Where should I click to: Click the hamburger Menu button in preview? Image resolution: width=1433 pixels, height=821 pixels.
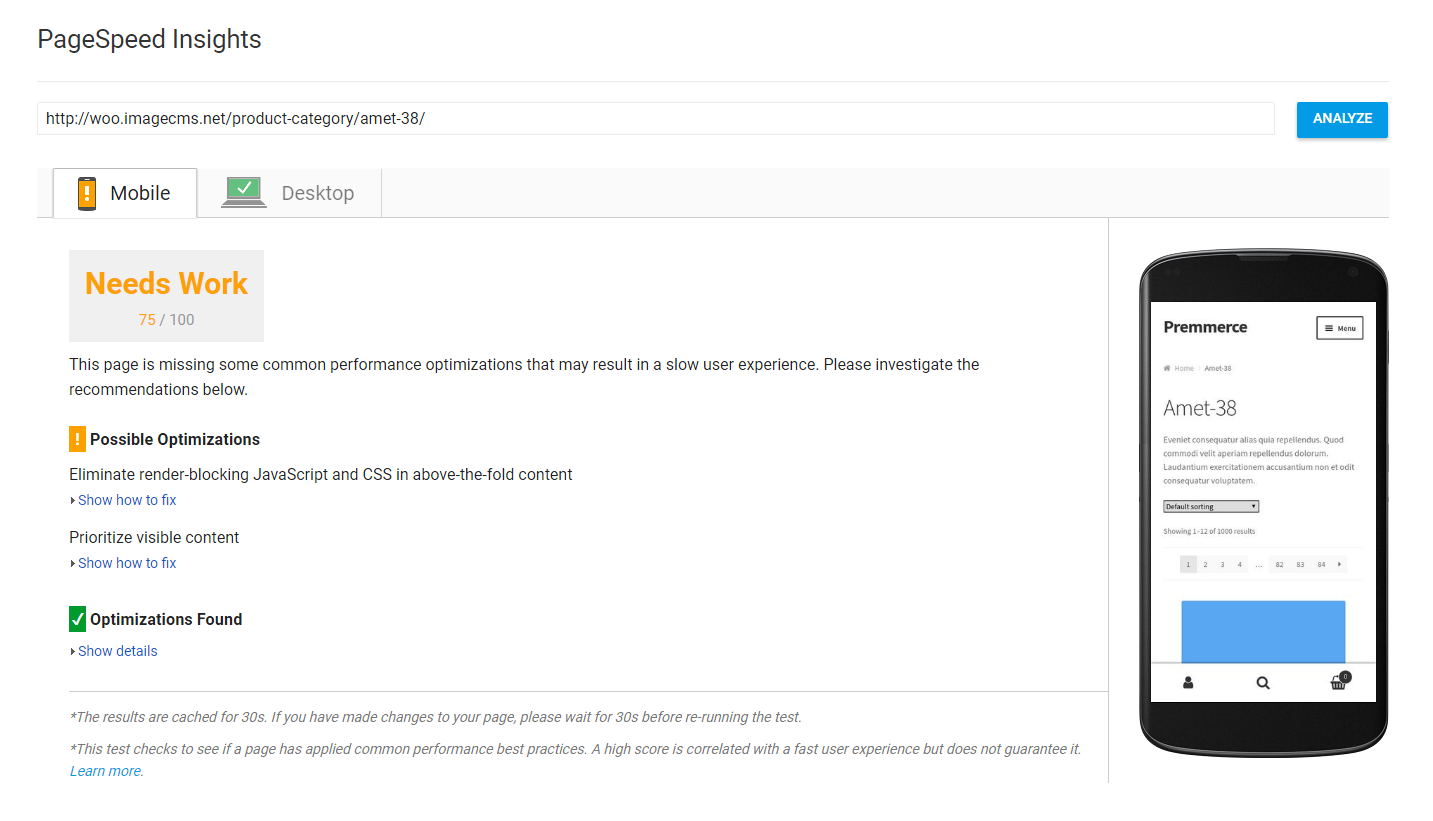[1339, 328]
